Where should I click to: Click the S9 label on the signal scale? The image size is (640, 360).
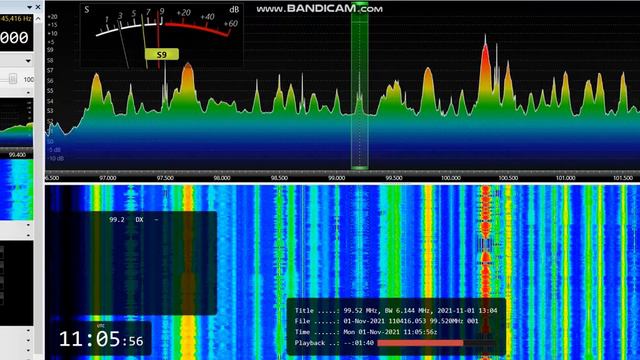coord(50,50)
